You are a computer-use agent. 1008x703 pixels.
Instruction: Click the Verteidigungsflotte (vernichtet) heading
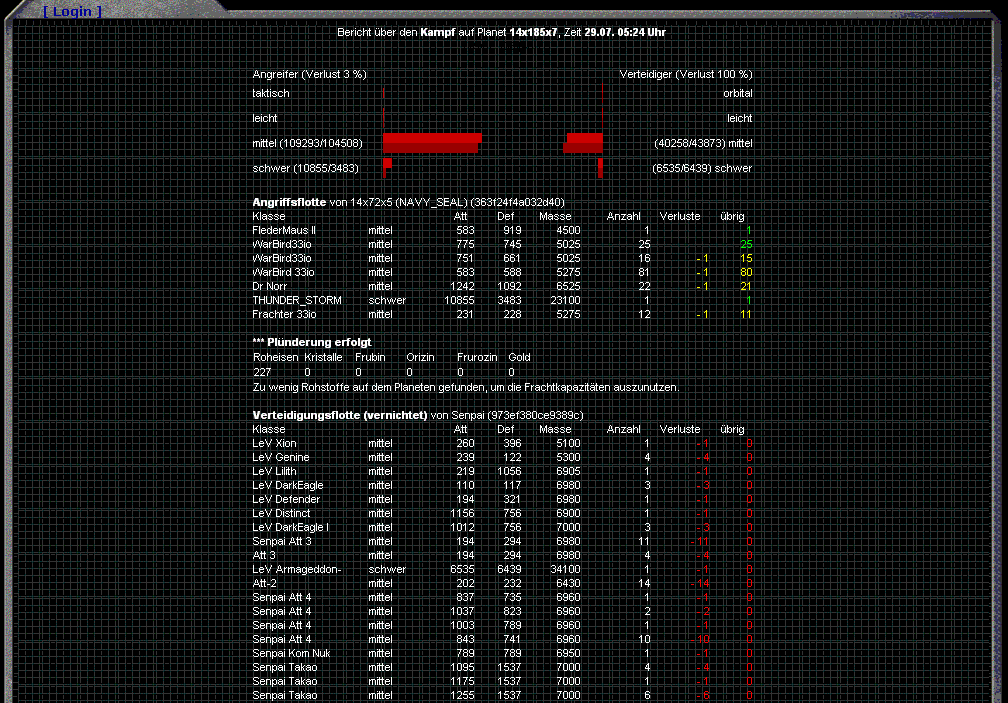[340, 415]
